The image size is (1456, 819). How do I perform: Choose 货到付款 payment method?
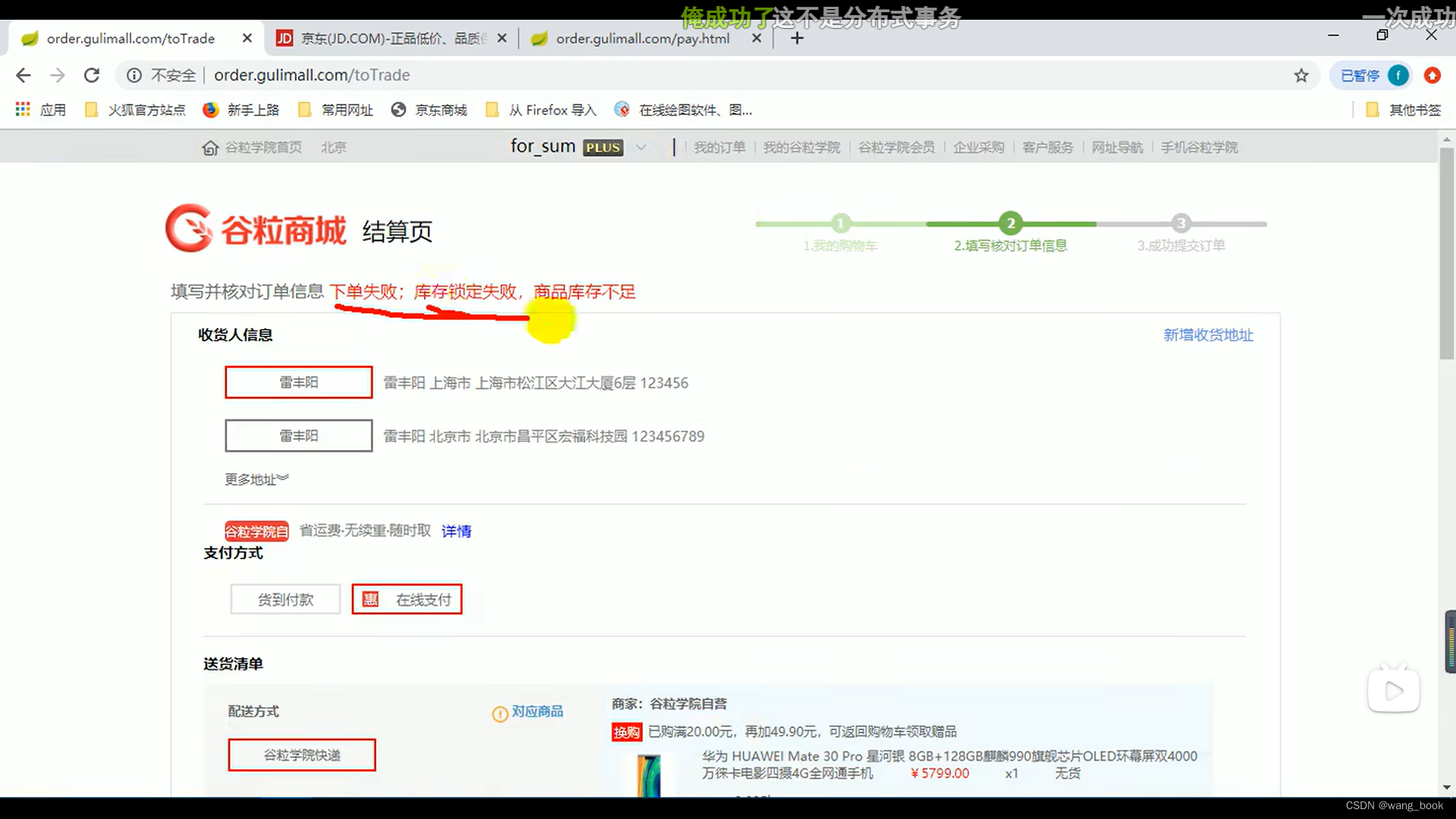pyautogui.click(x=285, y=600)
